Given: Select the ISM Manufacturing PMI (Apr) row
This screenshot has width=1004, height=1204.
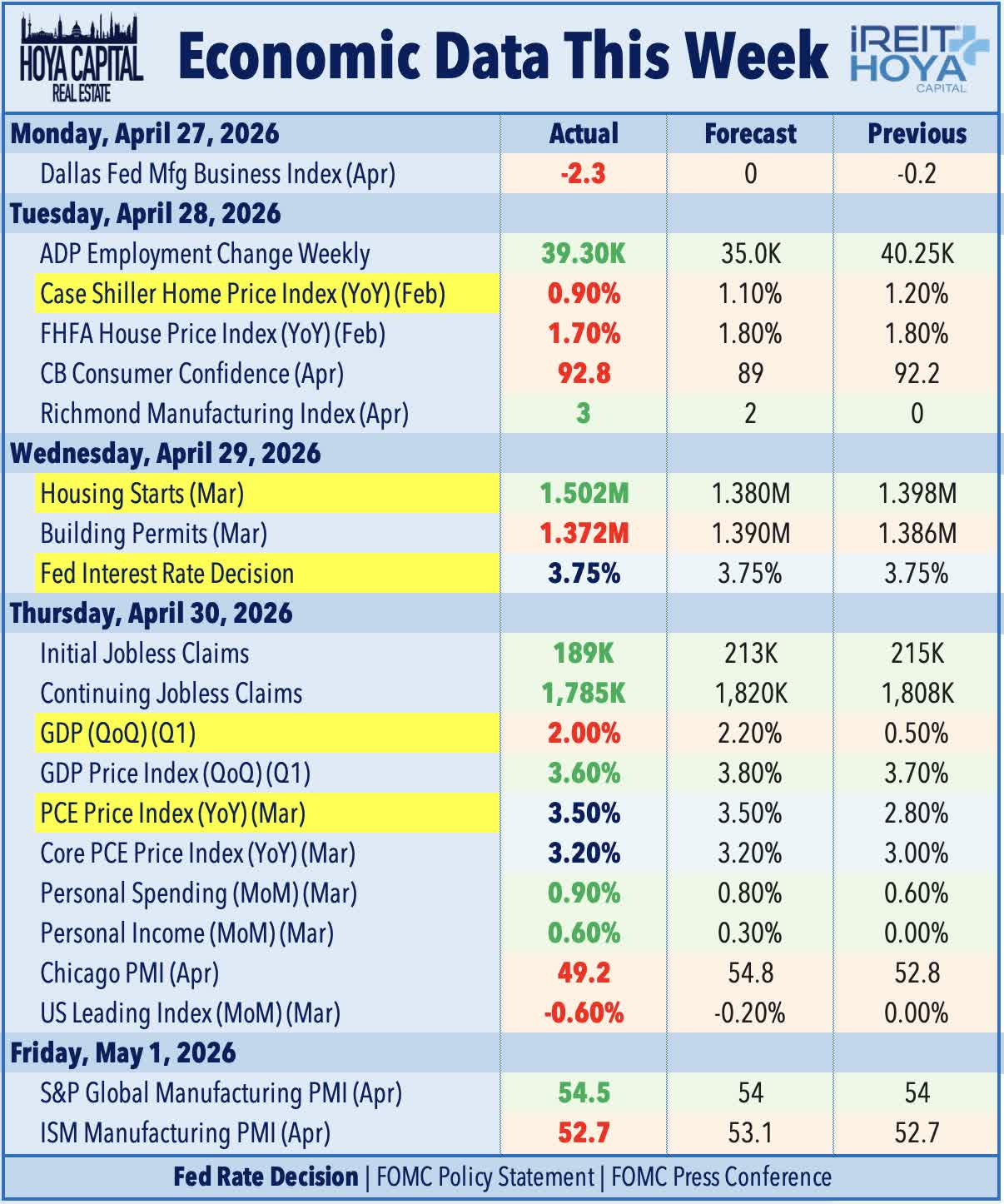Looking at the screenshot, I should [x=502, y=1132].
